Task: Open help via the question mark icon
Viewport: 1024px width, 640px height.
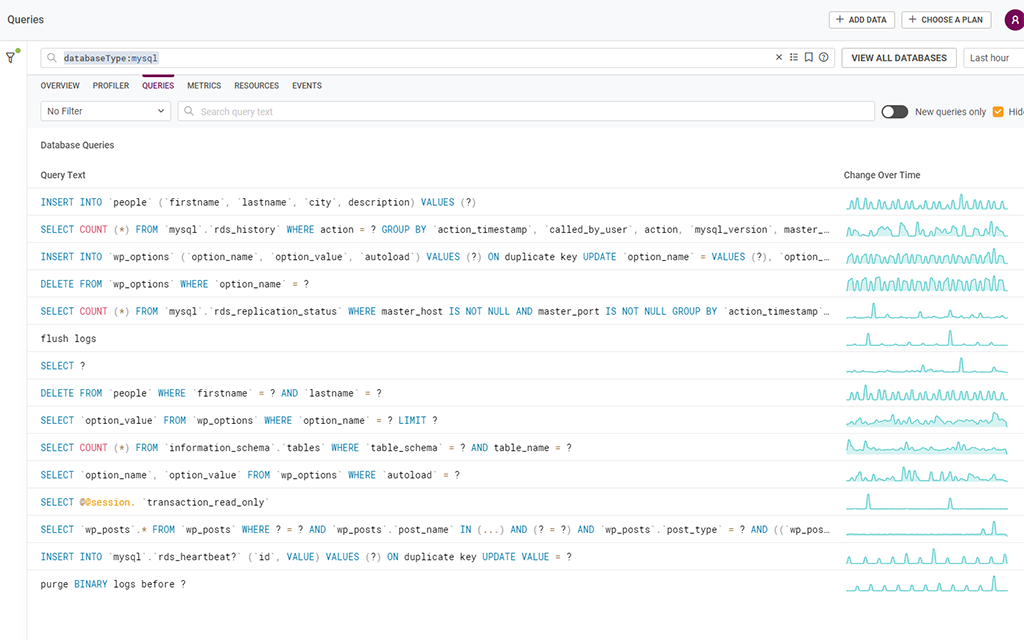Action: 824,57
